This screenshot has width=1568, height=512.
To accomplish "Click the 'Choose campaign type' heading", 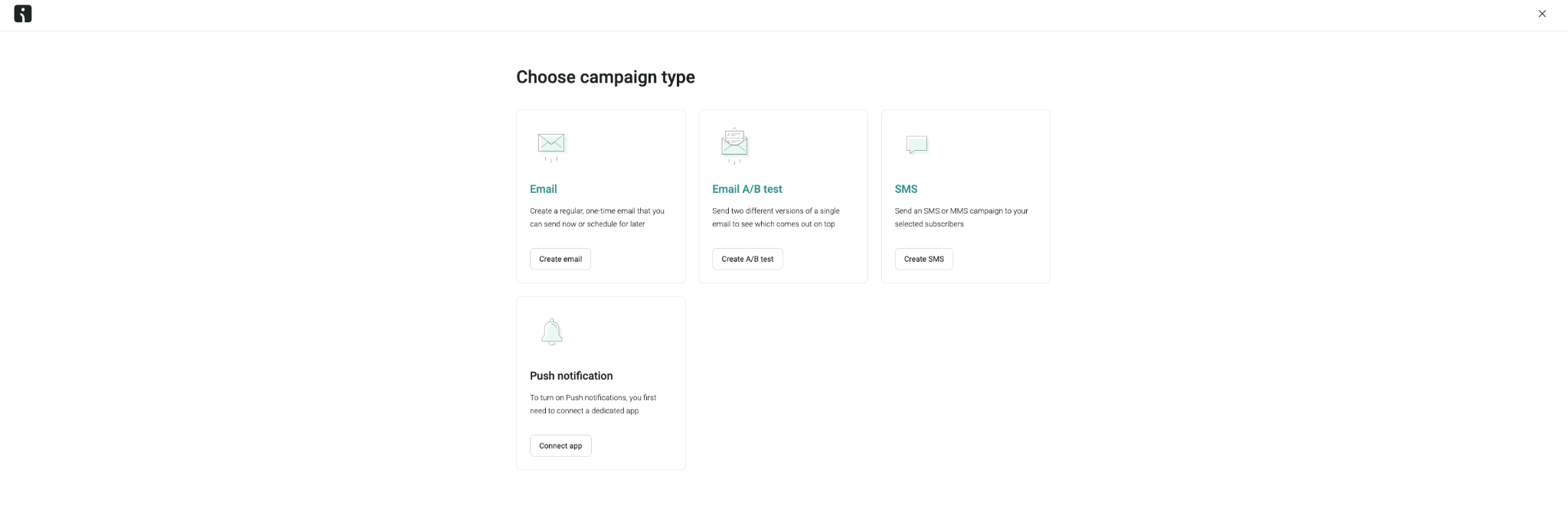I will tap(606, 77).
